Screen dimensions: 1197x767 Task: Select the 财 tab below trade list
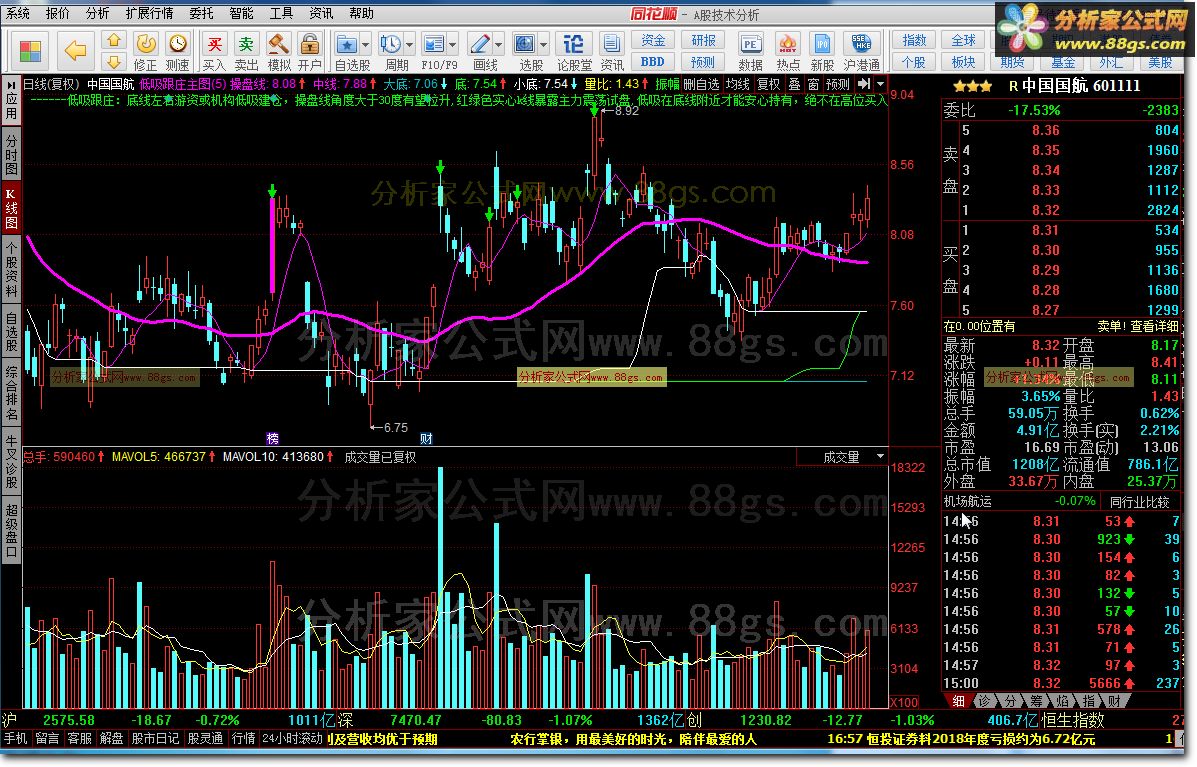pyautogui.click(x=1114, y=701)
